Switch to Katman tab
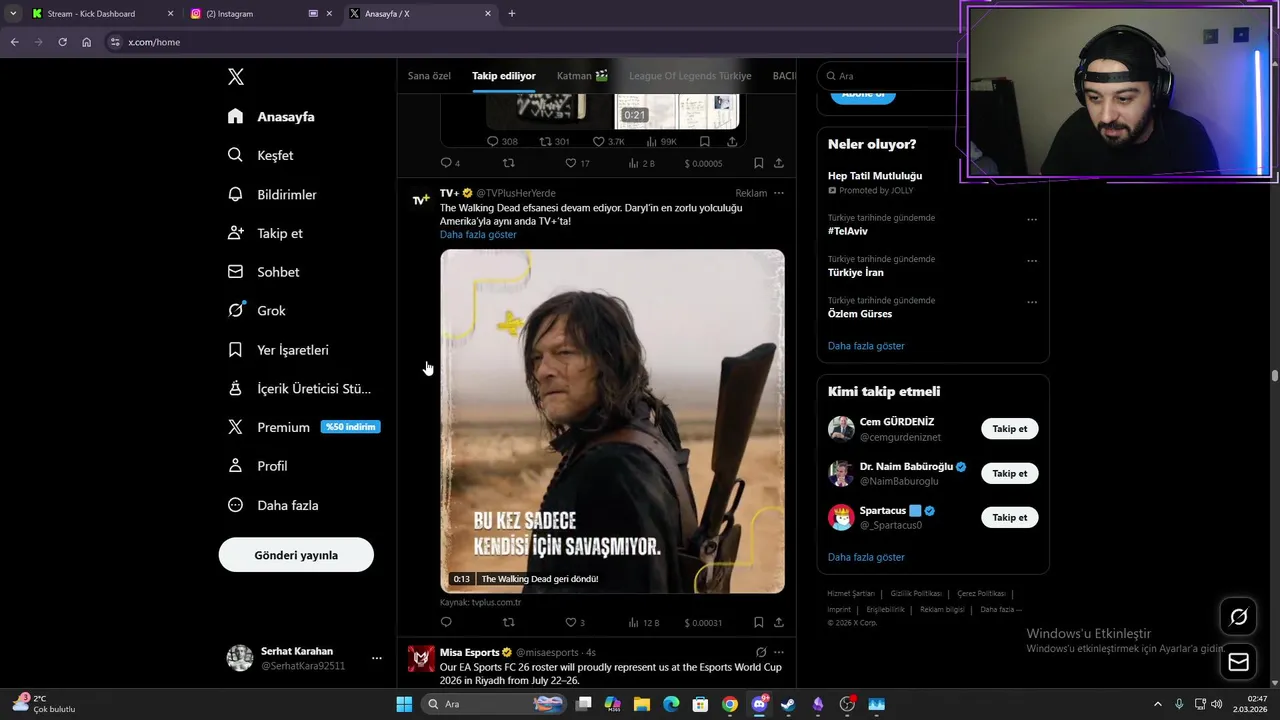1280x720 pixels. click(x=582, y=76)
